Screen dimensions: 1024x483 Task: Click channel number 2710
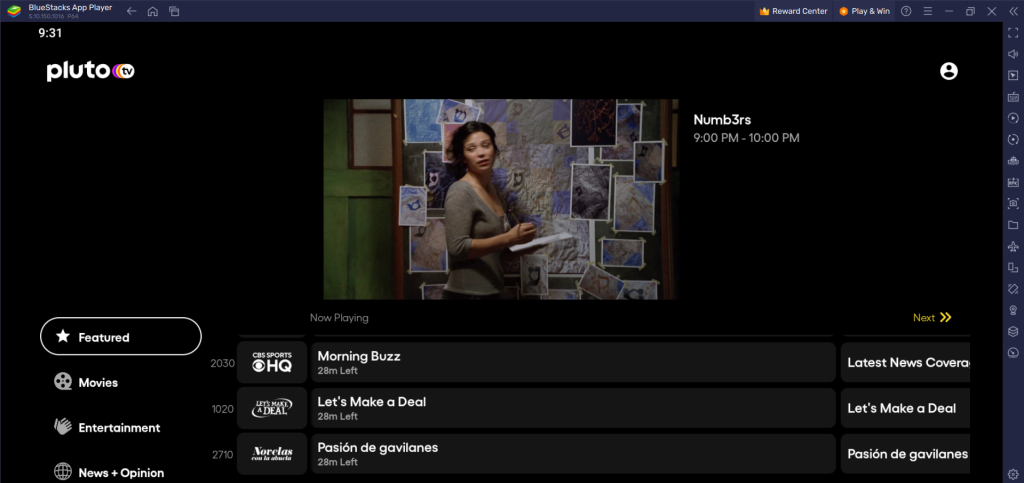click(x=222, y=454)
